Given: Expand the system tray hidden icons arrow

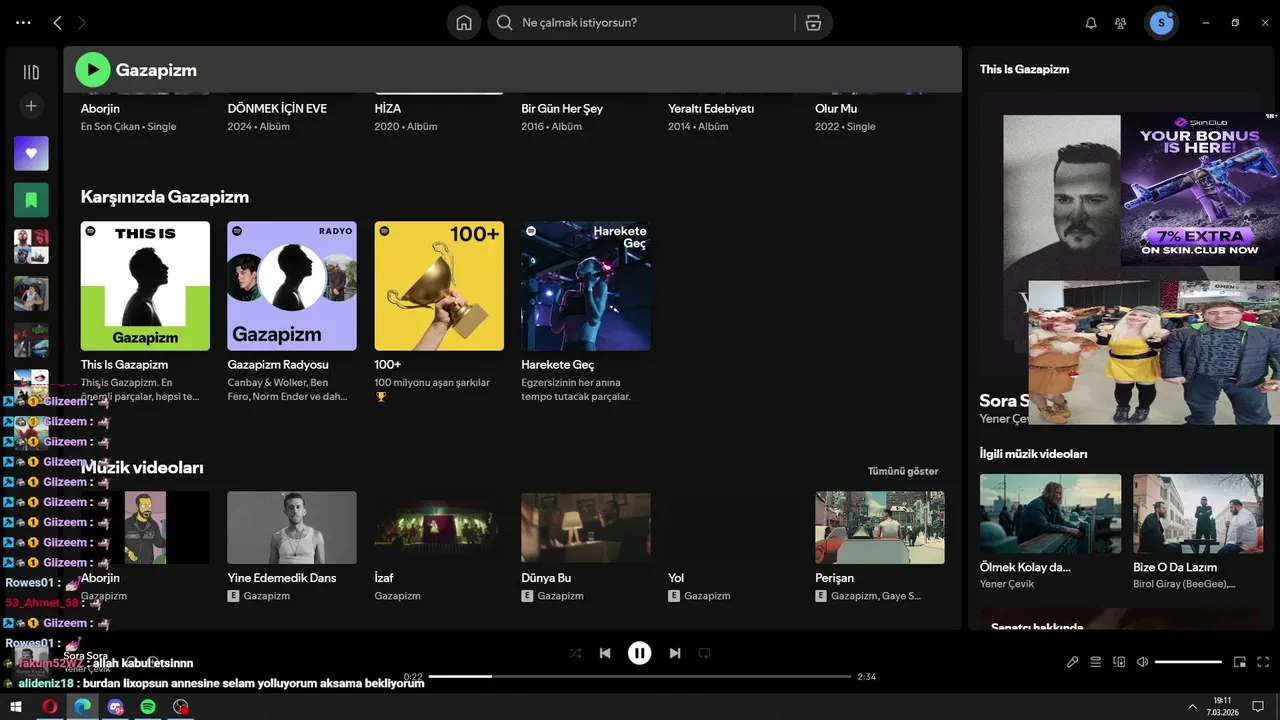Looking at the screenshot, I should pos(1192,707).
